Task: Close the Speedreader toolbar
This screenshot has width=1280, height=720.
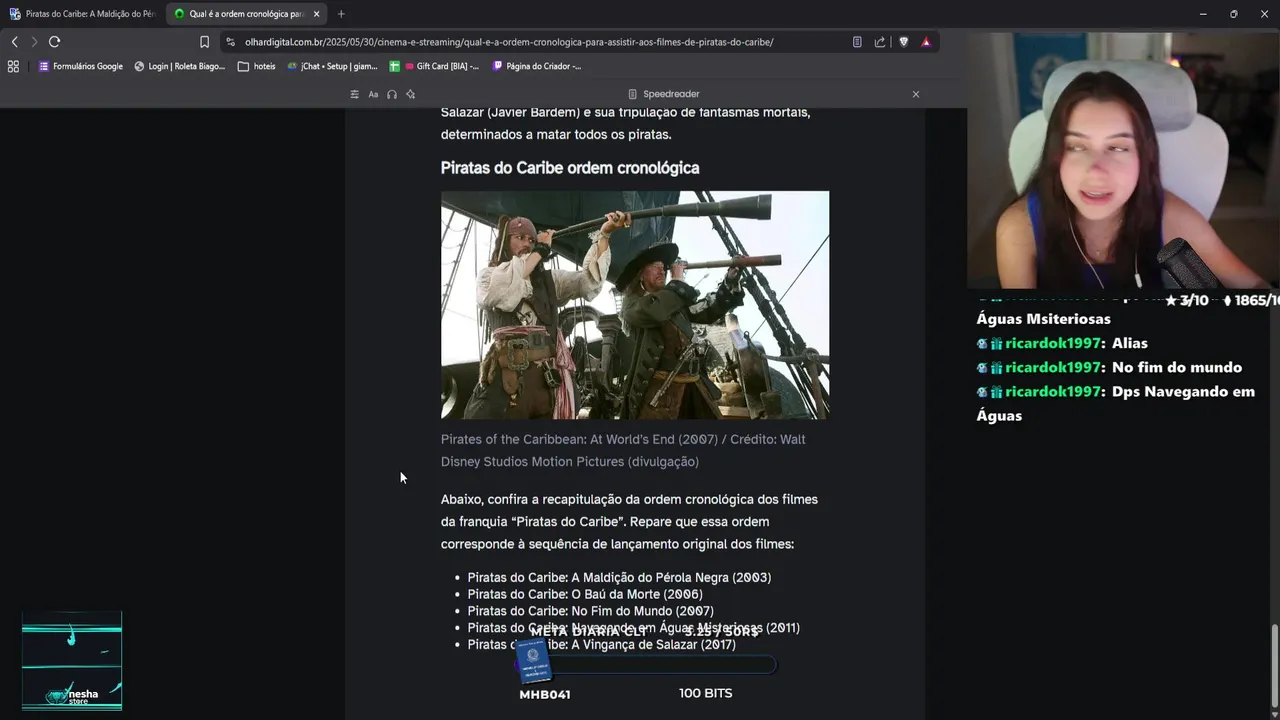Action: pyautogui.click(x=915, y=94)
